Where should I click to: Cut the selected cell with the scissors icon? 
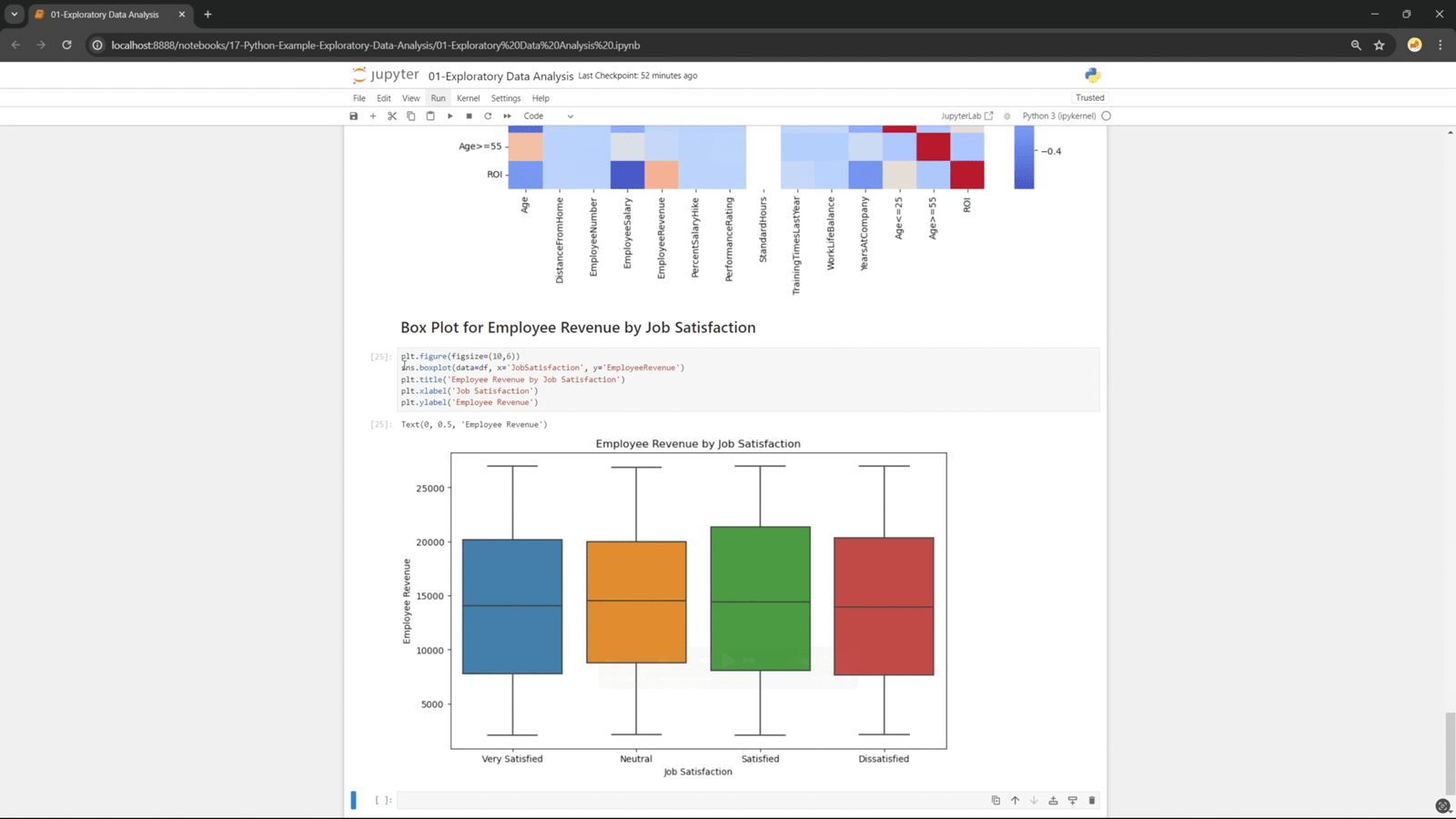coord(392,116)
